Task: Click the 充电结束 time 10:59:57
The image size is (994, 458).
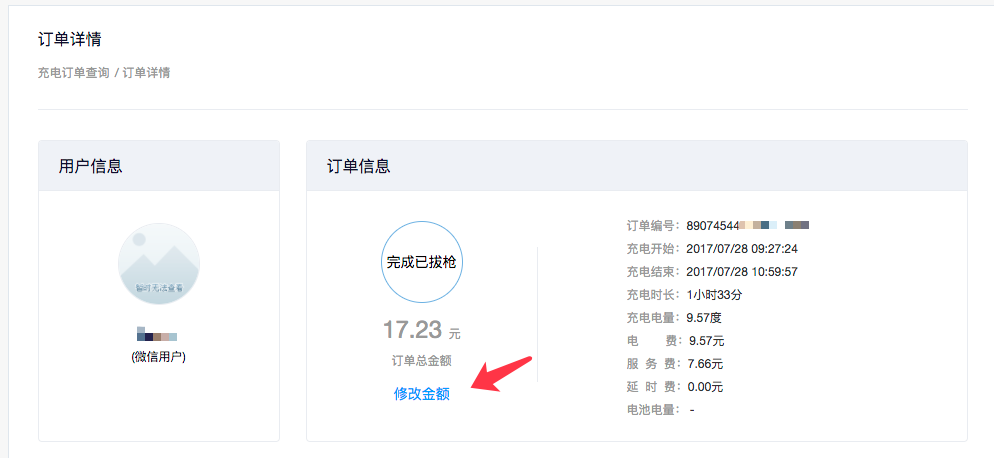Action: (742, 271)
